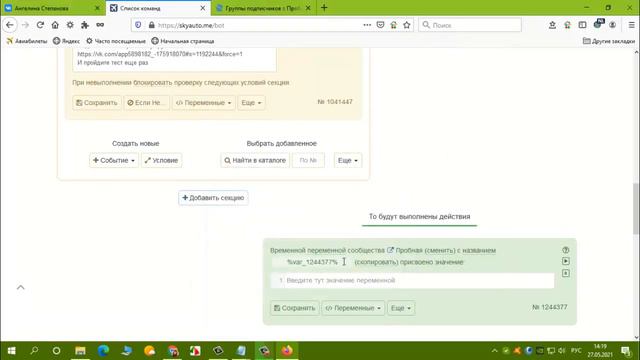This screenshot has height=360, width=640.
Task: Select 'То будут выполнены действия' tab
Action: (419, 217)
